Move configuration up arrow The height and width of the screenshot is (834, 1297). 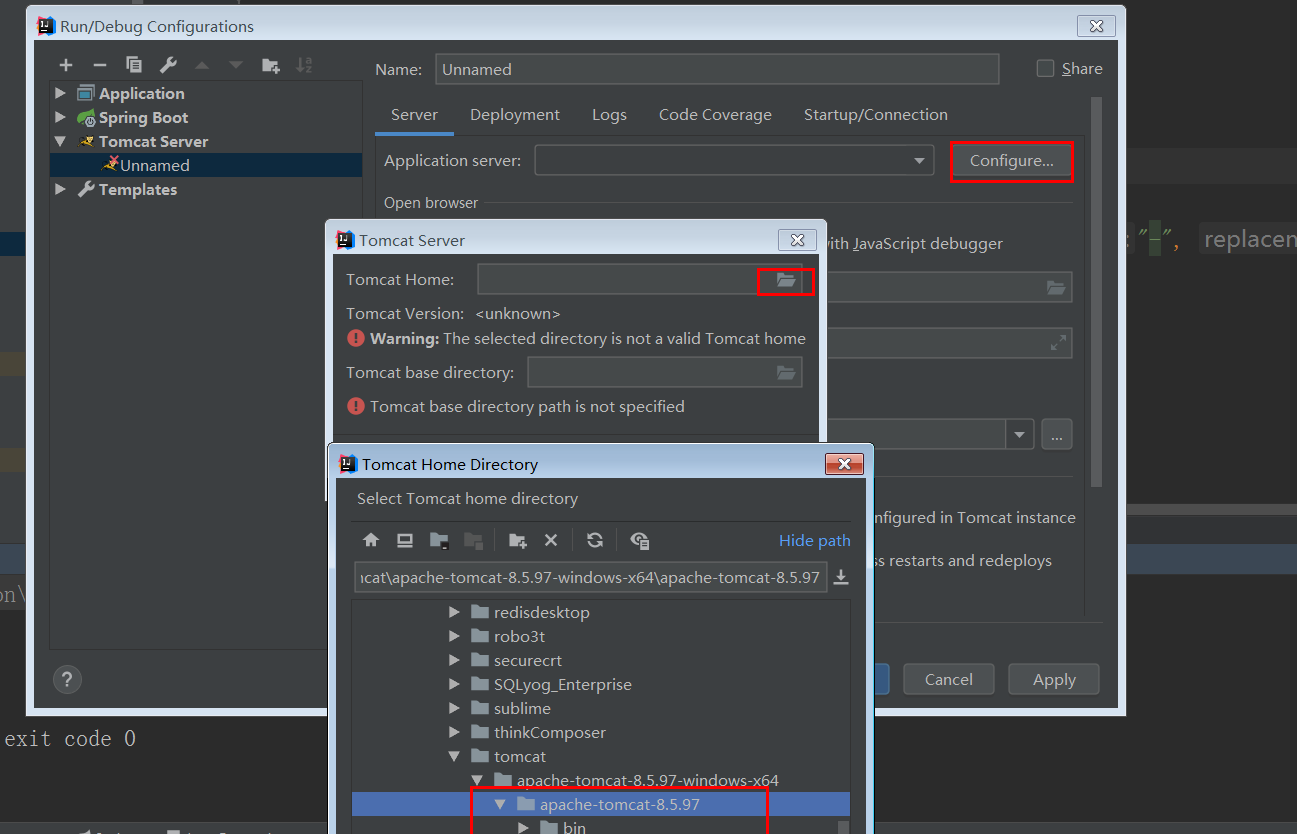pyautogui.click(x=202, y=65)
